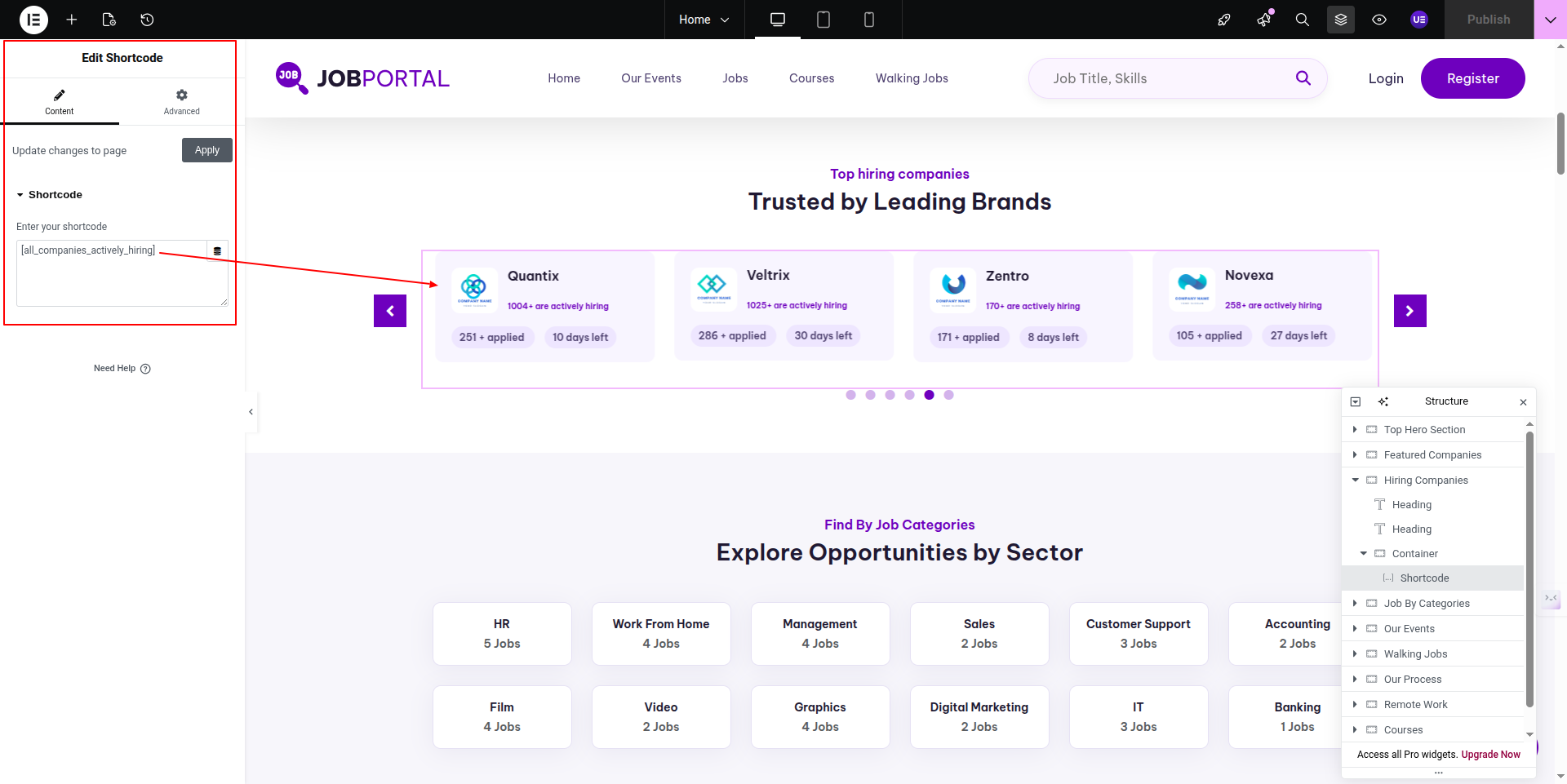Viewport: 1567px width, 784px height.
Task: Click the next carousel slide arrow
Action: pos(1409,311)
